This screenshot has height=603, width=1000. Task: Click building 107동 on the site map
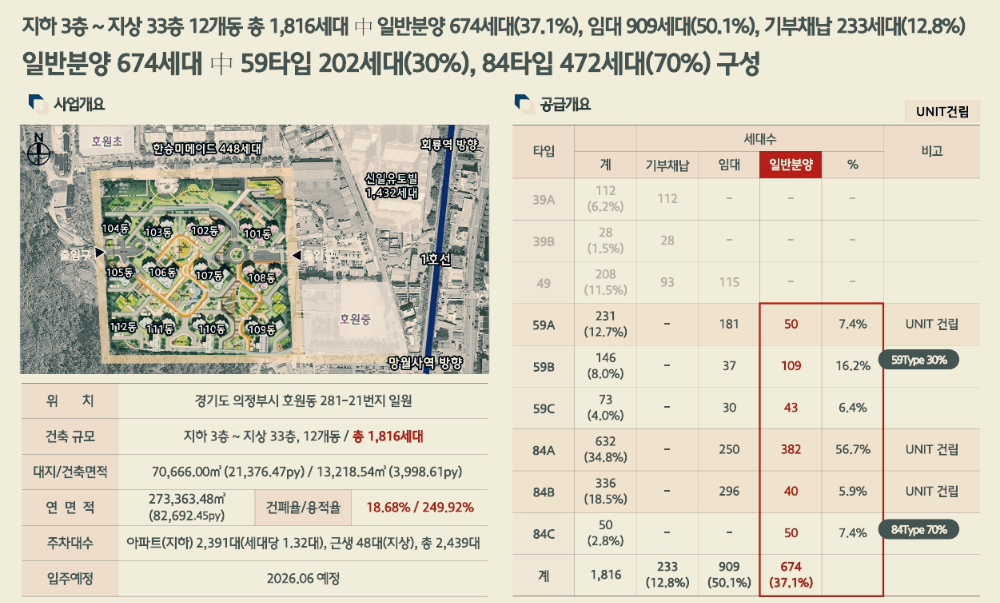(209, 275)
